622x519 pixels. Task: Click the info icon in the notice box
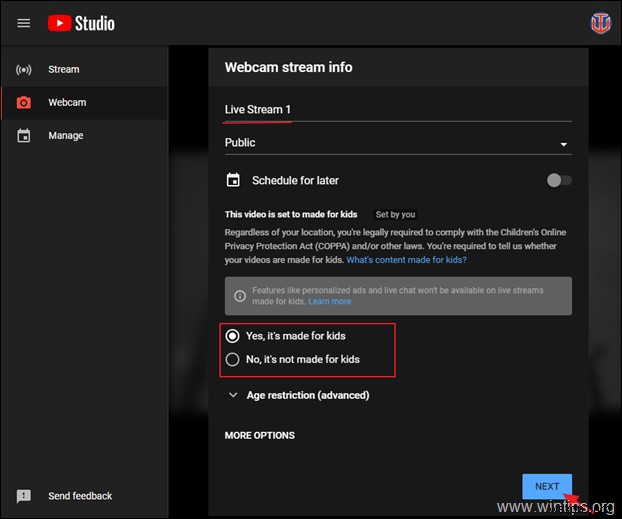coord(240,296)
